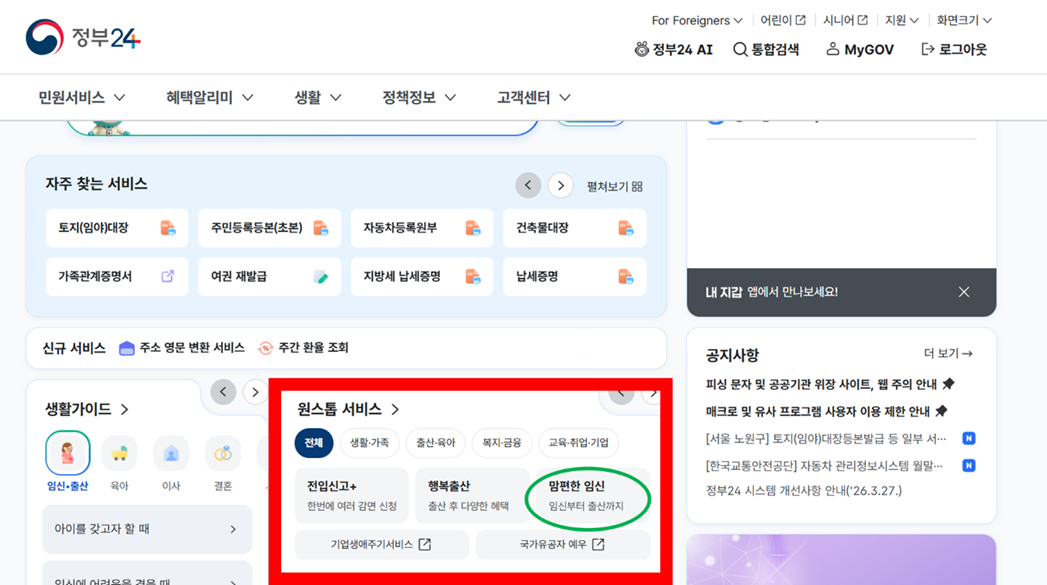Click the purple banner thumbnail below 공지사항
Image resolution: width=1047 pixels, height=585 pixels.
[x=841, y=560]
